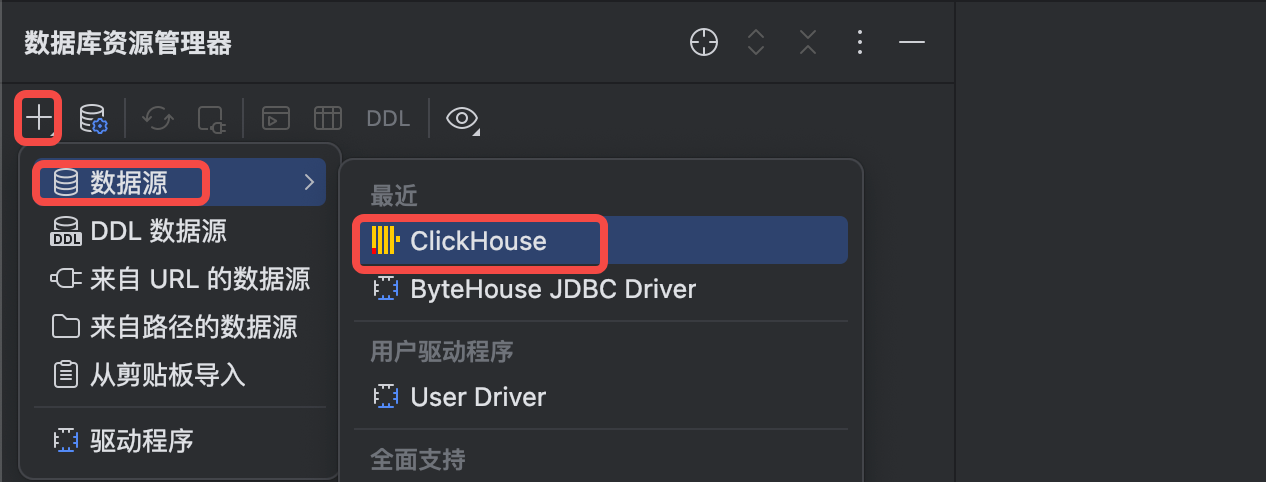Click the schema tools icon with plug

[x=211, y=119]
